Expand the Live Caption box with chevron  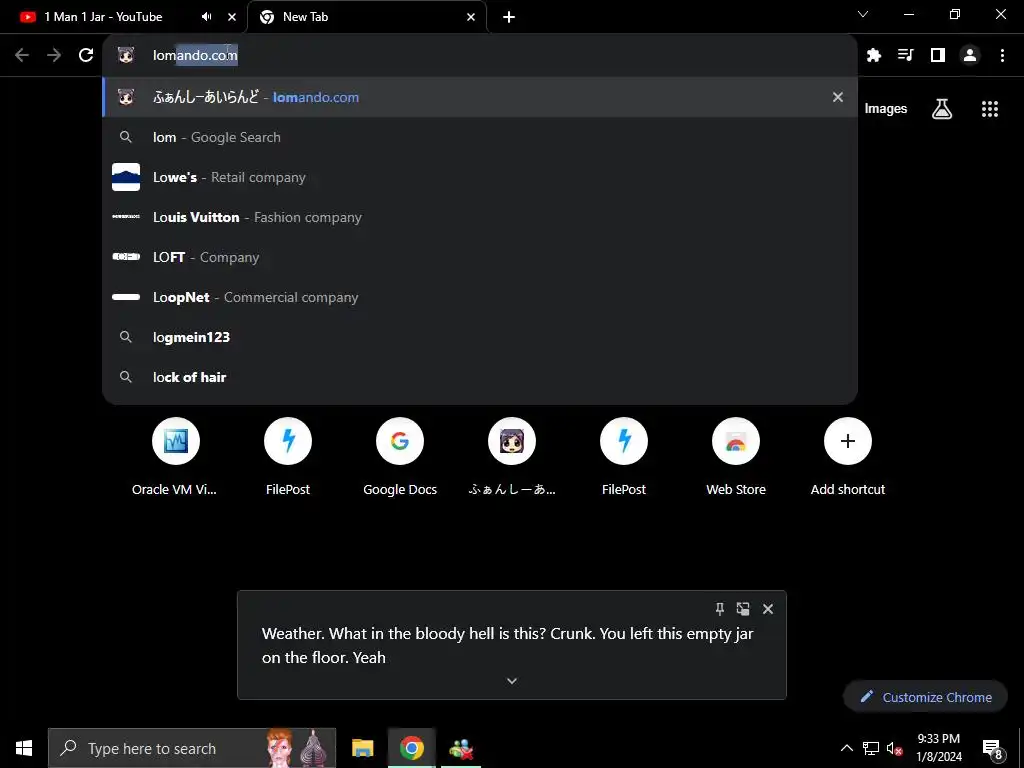pos(512,681)
